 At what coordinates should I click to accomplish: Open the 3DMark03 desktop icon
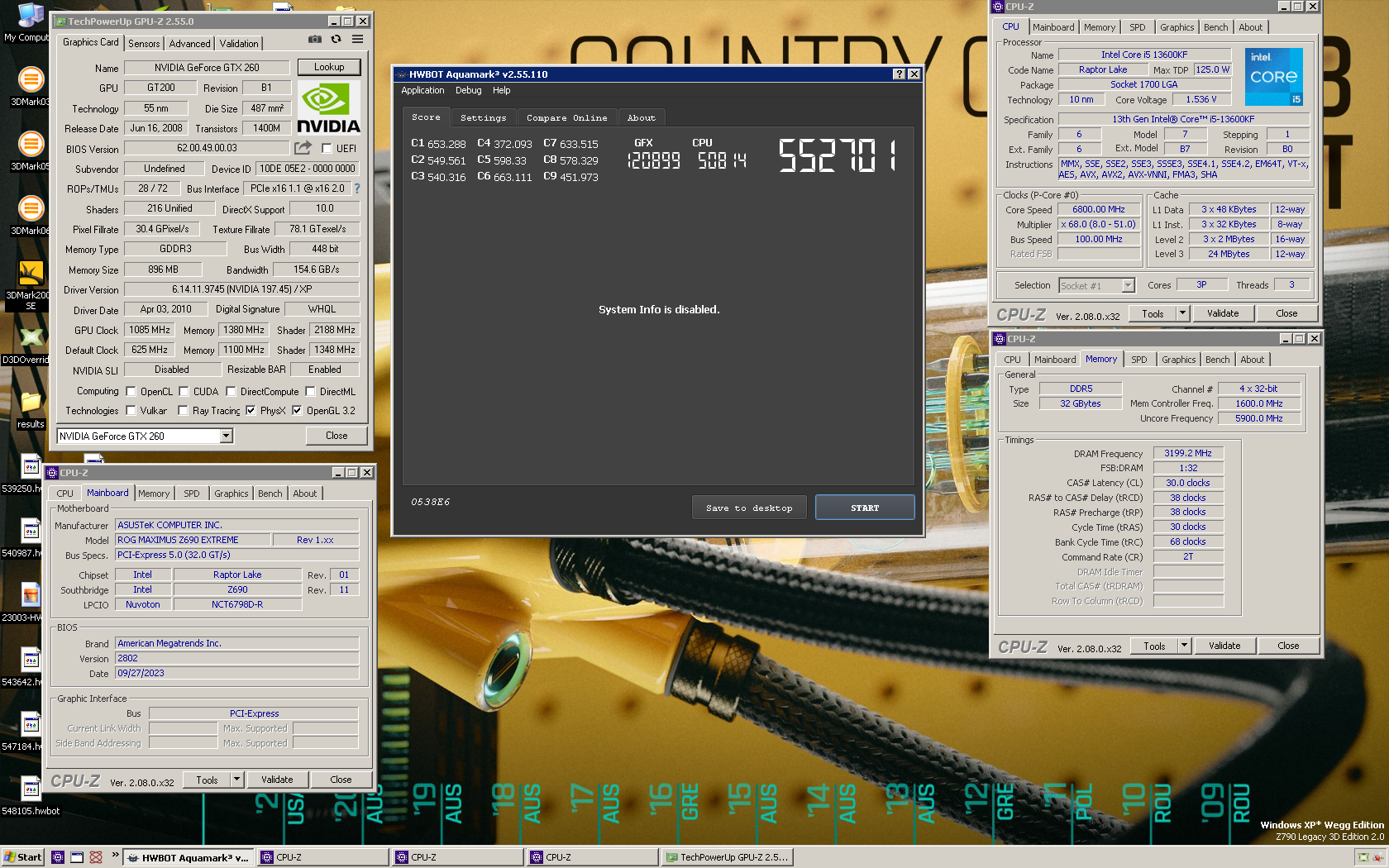pos(31,80)
